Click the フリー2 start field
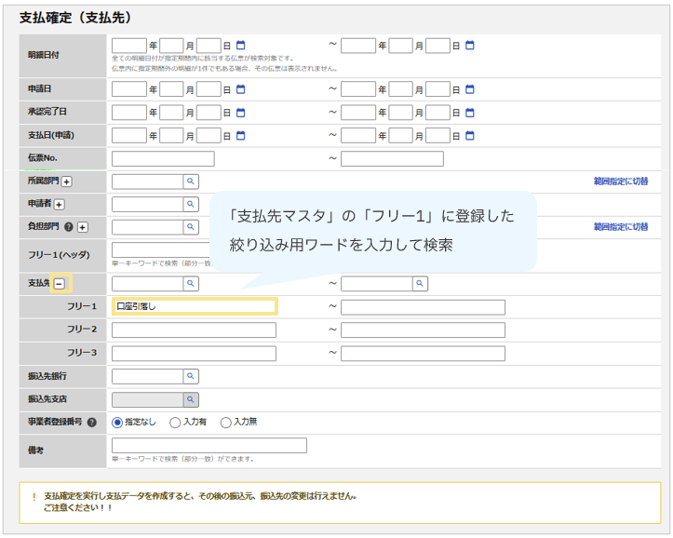673x538 pixels. click(194, 330)
